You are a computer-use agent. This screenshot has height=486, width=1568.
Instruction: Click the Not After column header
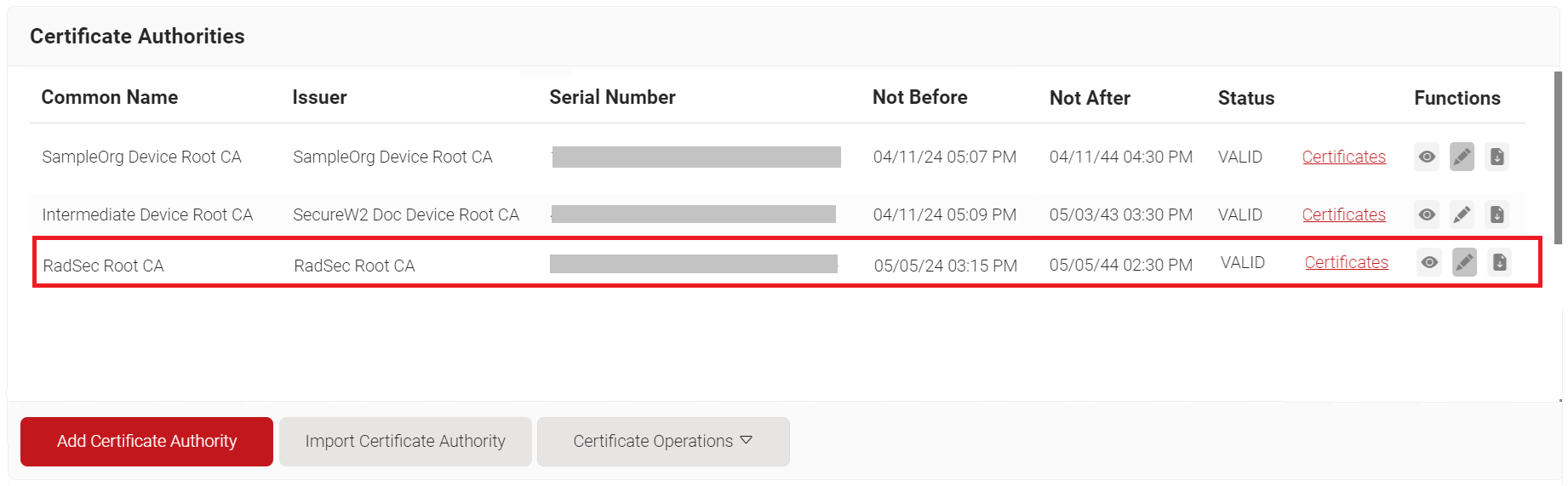point(1090,98)
